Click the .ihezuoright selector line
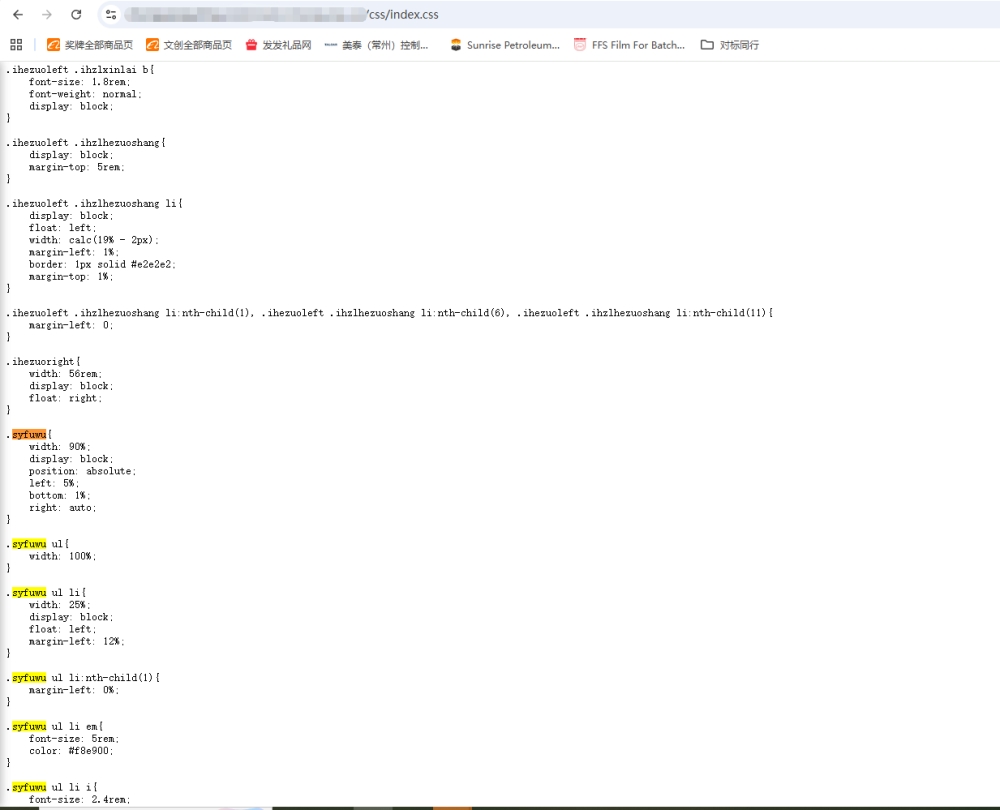Screen dimensions: 1000x810 (43, 362)
